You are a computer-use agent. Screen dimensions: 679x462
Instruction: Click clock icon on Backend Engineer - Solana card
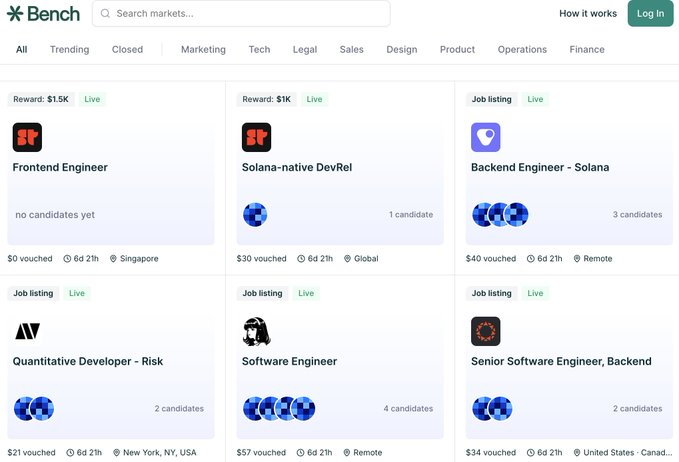pyautogui.click(x=530, y=258)
